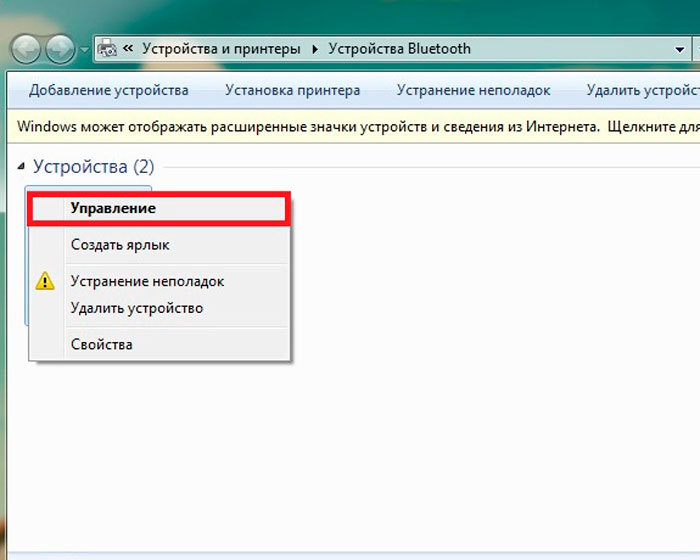Collapse the Устройства (2) group triangle
This screenshot has width=700, height=560.
pos(22,167)
